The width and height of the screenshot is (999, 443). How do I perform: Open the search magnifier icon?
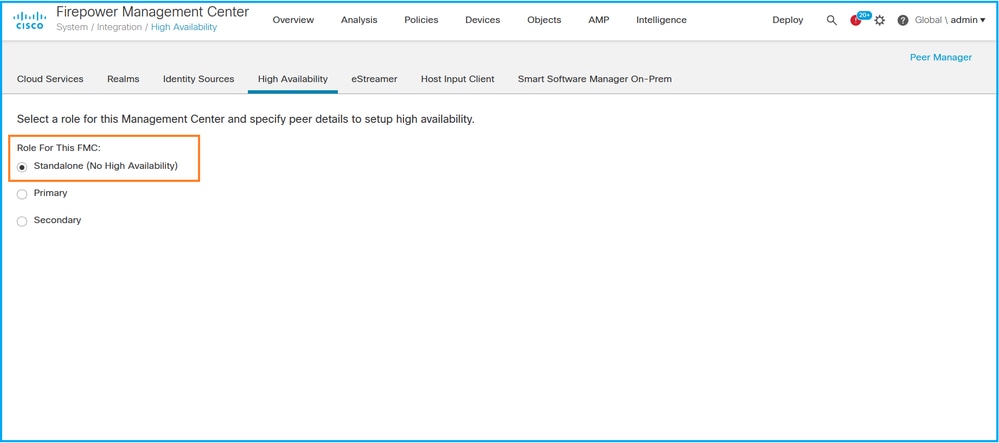pos(831,20)
